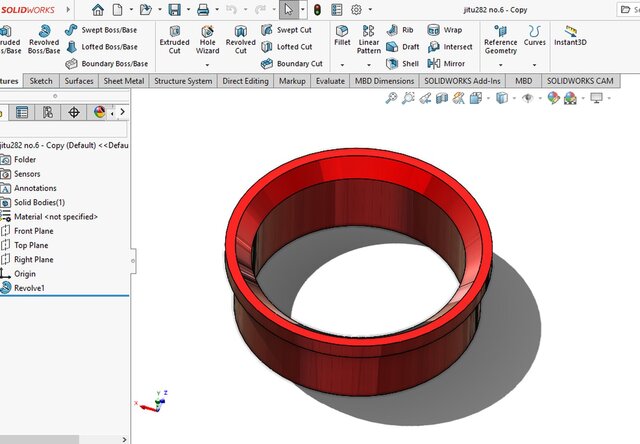Select the Shell tool
640x444 pixels.
pos(403,64)
